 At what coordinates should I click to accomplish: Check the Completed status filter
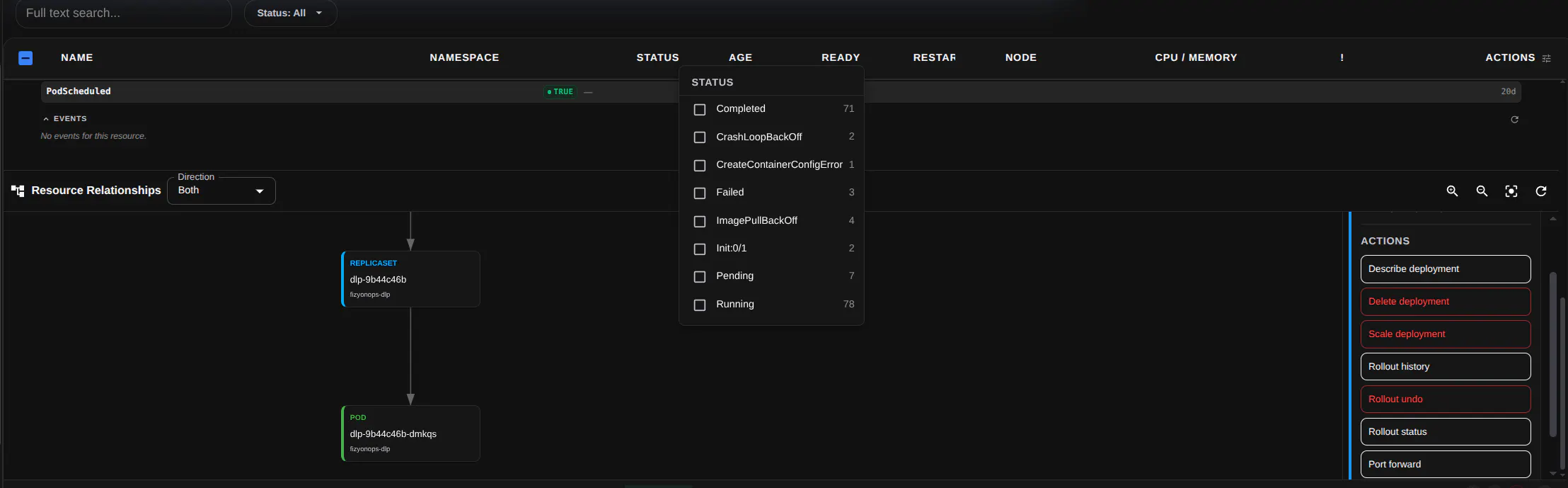700,109
